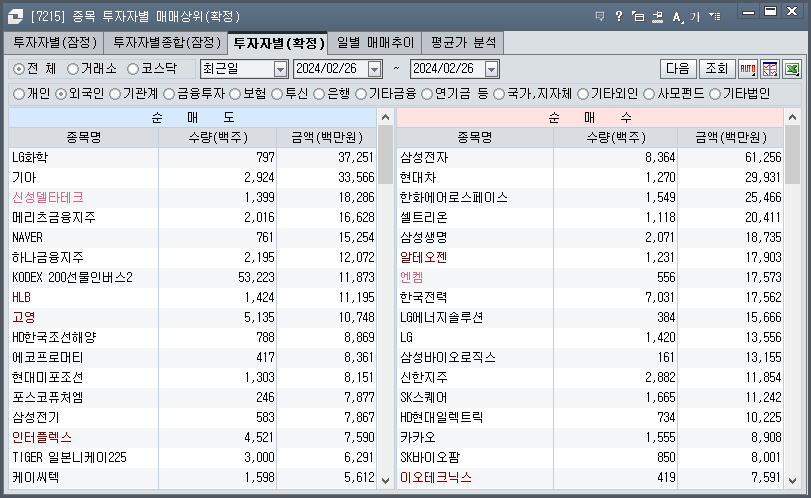Click the down arrow of 순매수 scrollbar
811x498 pixels.
(792, 480)
